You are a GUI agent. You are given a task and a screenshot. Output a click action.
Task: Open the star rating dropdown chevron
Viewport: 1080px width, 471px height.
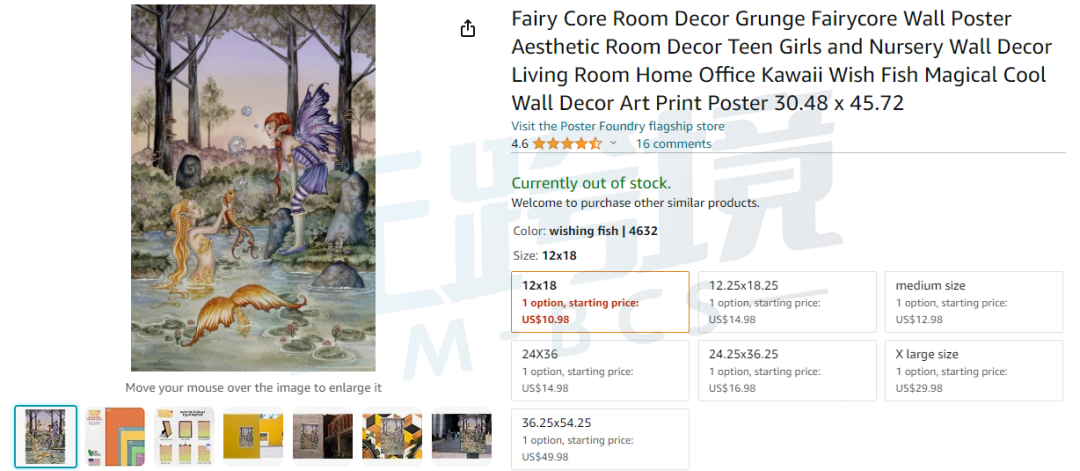tap(613, 144)
